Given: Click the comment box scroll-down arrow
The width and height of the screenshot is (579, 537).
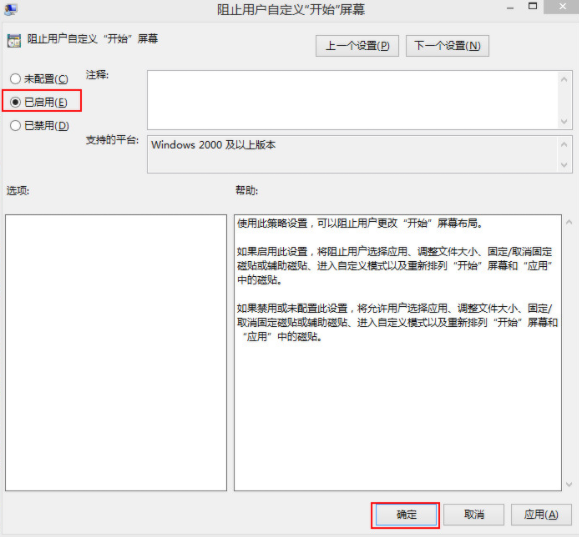Looking at the screenshot, I should (564, 121).
